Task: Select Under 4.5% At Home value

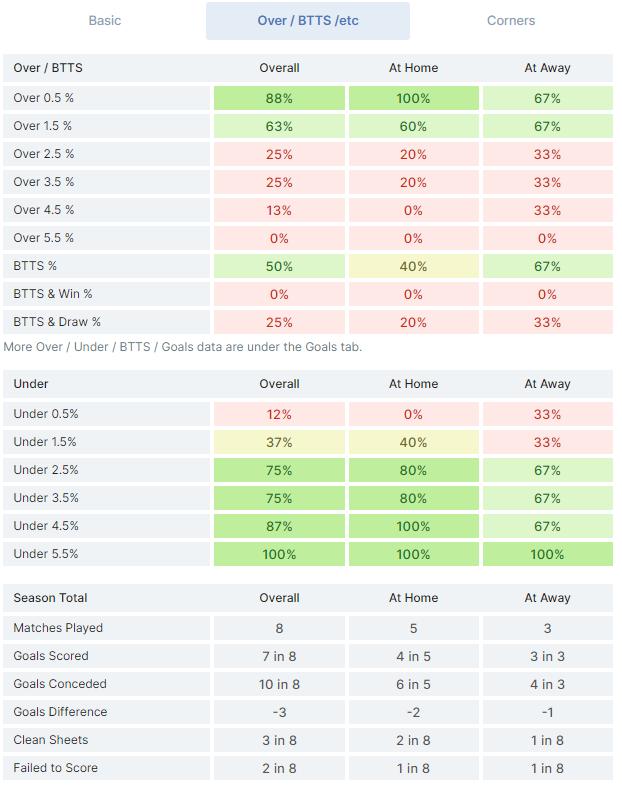Action: point(413,527)
